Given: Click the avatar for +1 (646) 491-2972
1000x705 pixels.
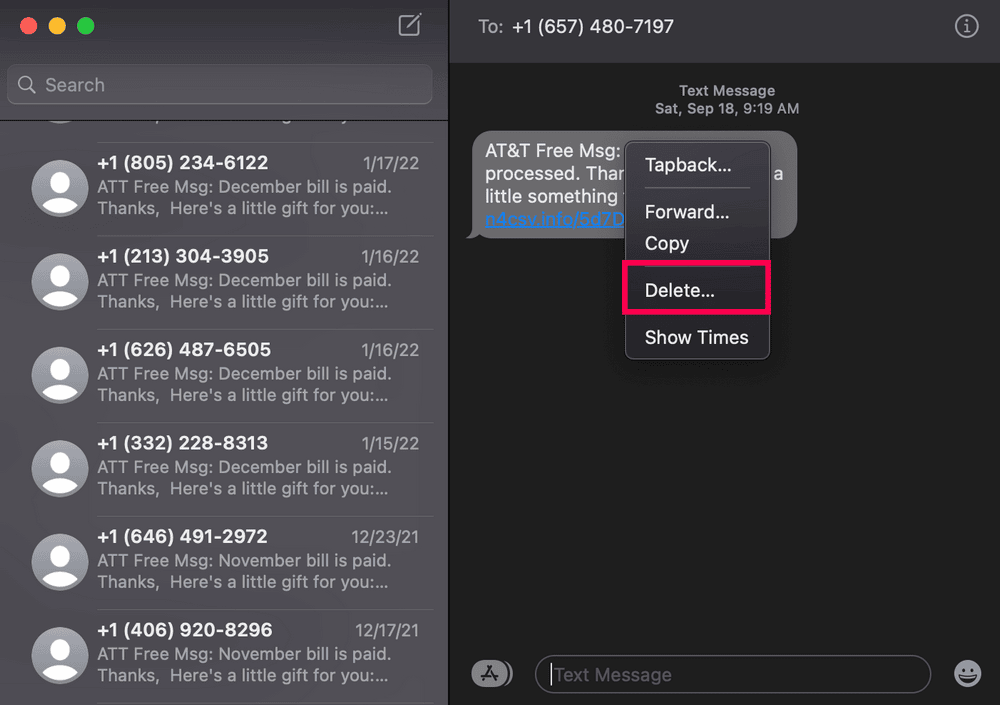Looking at the screenshot, I should point(59,561).
